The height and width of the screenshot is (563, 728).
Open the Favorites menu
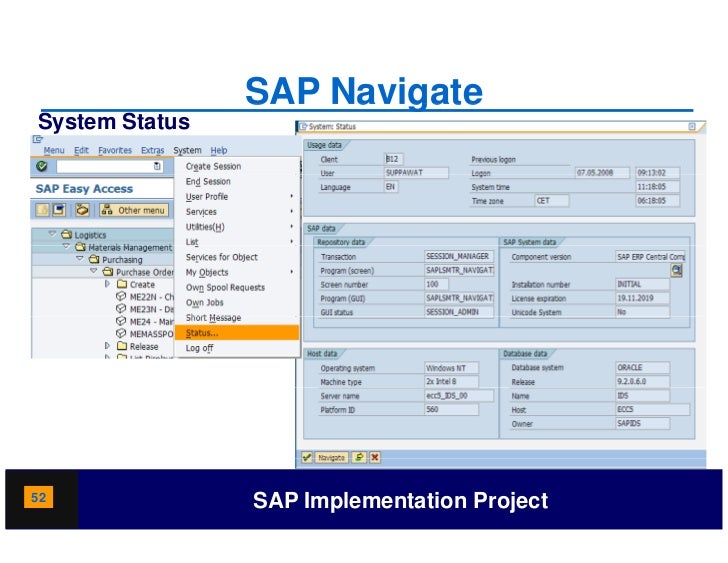115,150
